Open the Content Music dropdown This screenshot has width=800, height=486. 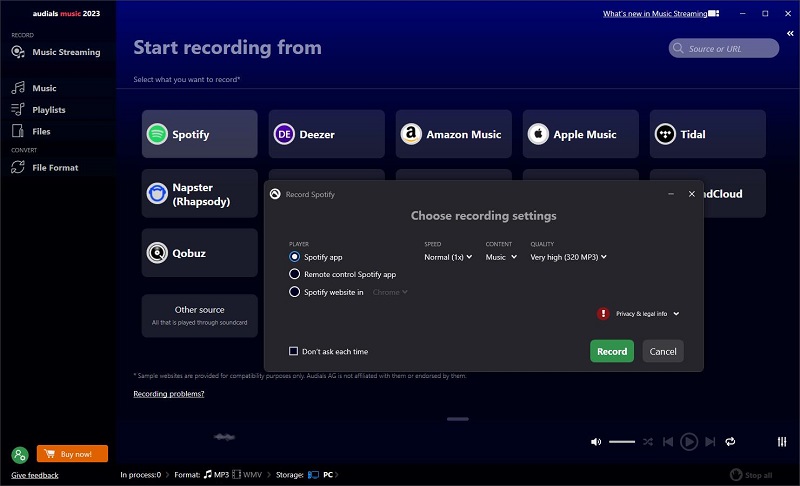tap(501, 257)
